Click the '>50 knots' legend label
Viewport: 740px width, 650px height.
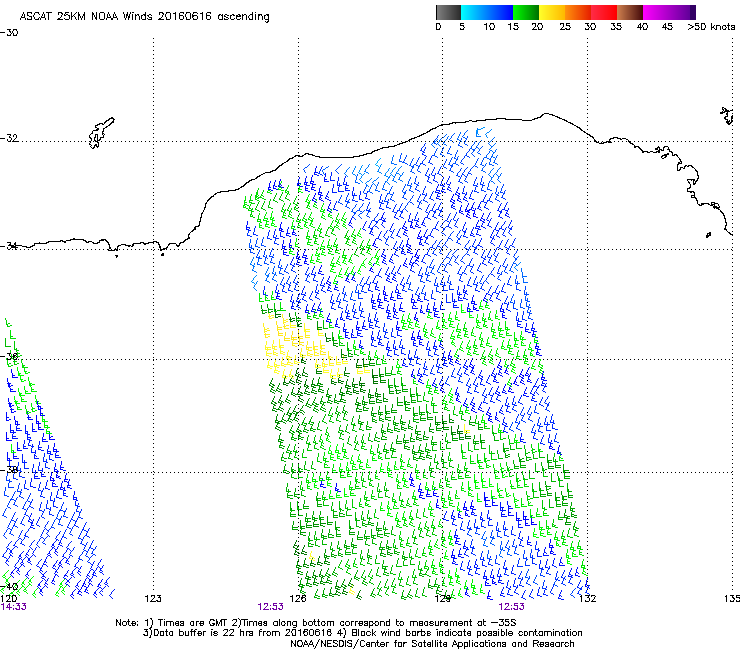click(711, 27)
